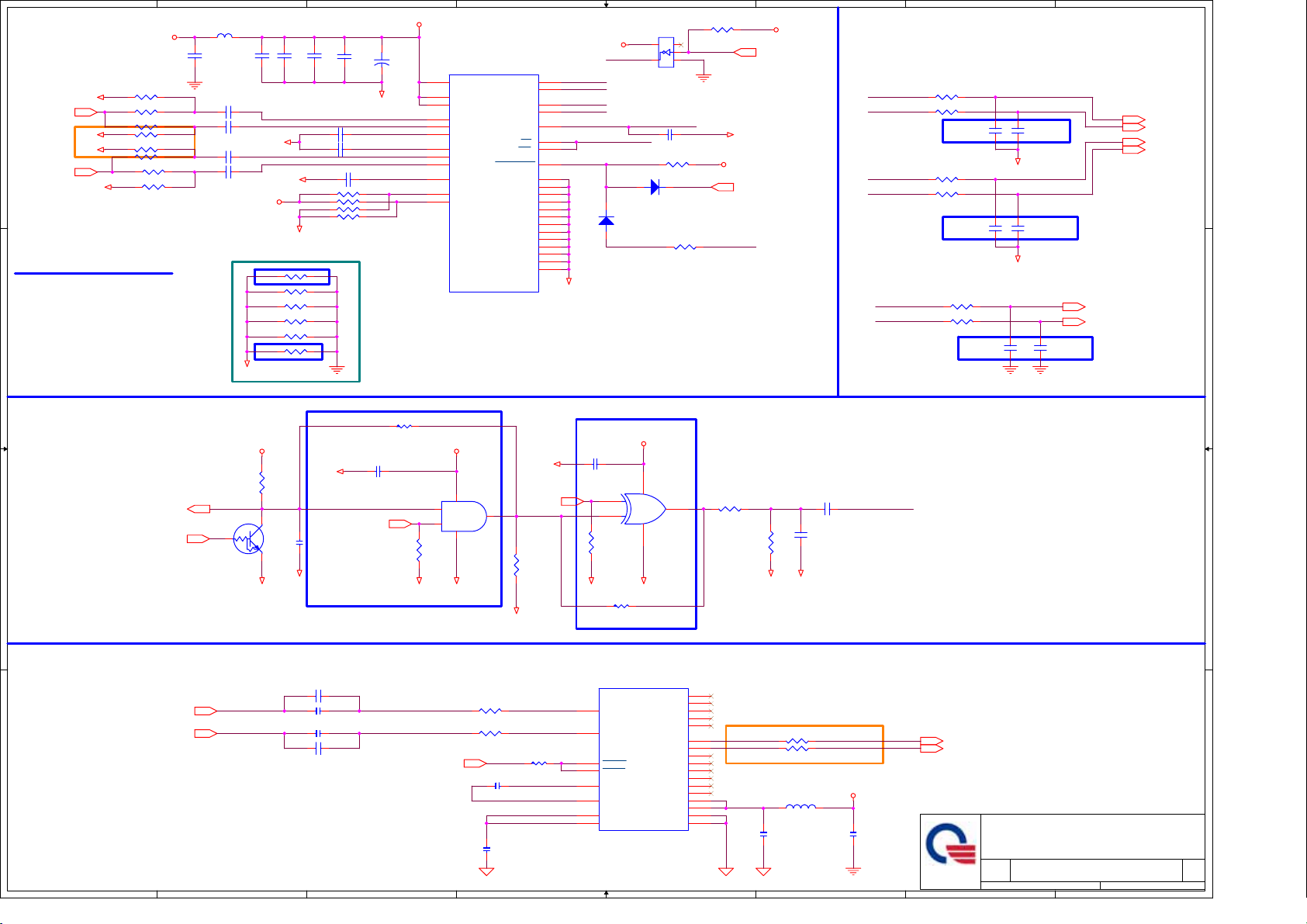Image resolution: width=1307 pixels, height=924 pixels.
Task: Click the NPN transistor symbol
Action: pos(248,538)
